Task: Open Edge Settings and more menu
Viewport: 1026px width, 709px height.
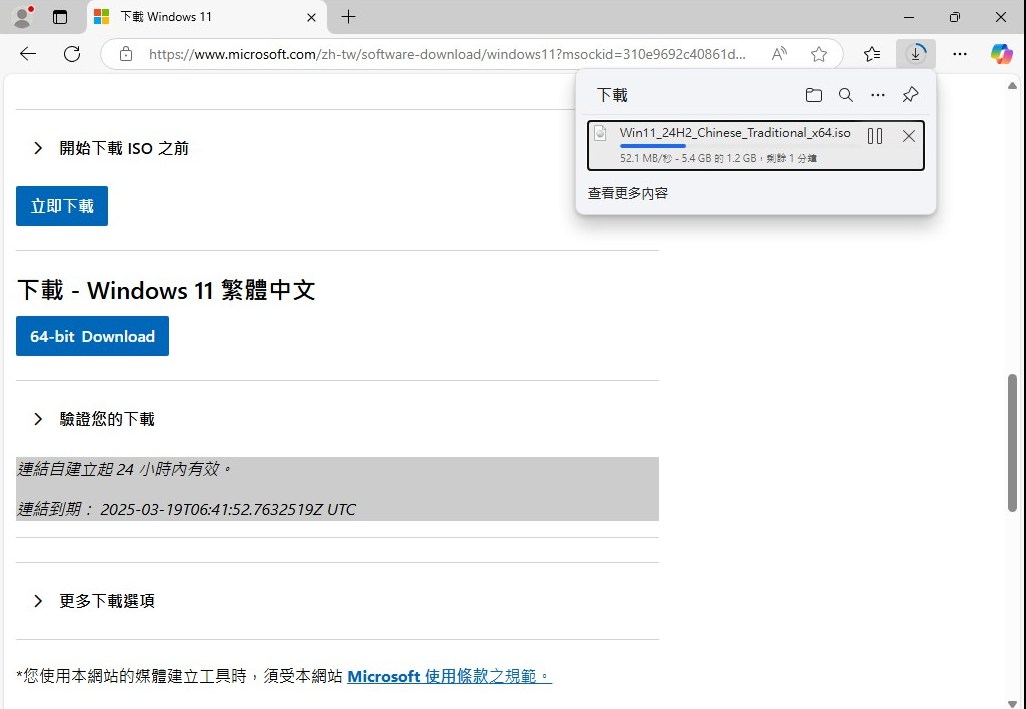Action: 959,54
